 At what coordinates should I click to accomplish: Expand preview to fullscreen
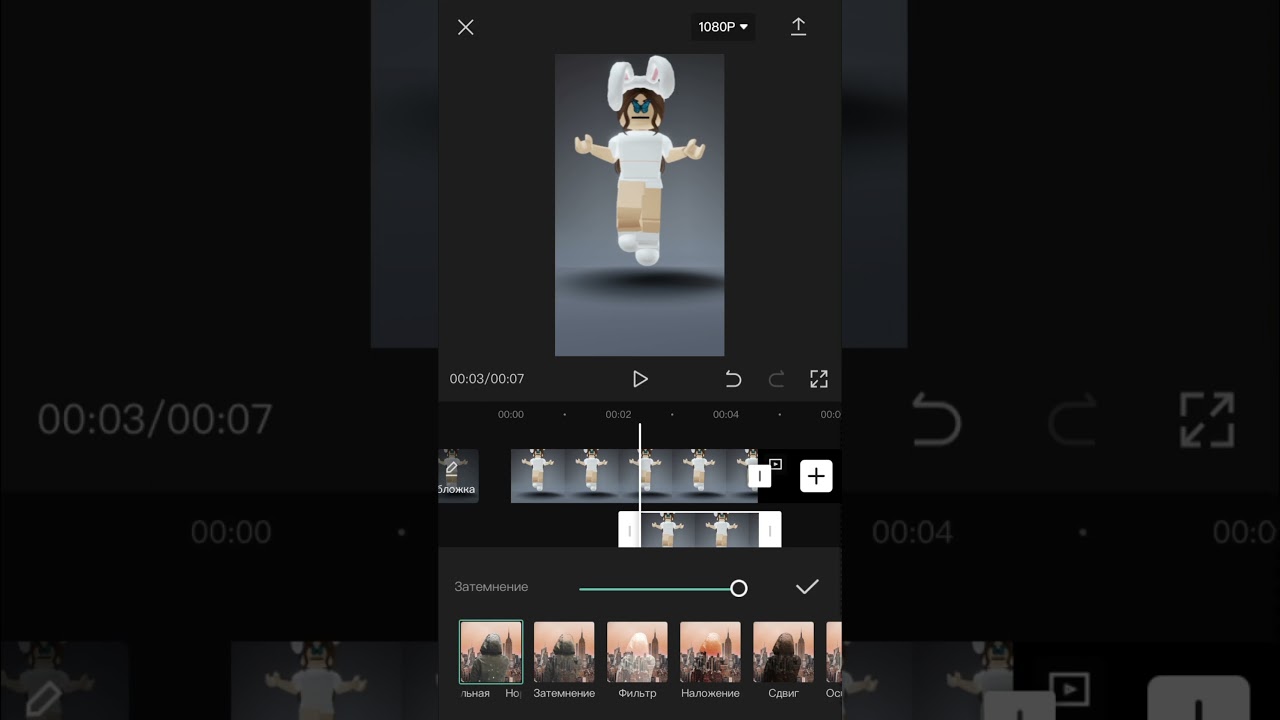coord(819,379)
